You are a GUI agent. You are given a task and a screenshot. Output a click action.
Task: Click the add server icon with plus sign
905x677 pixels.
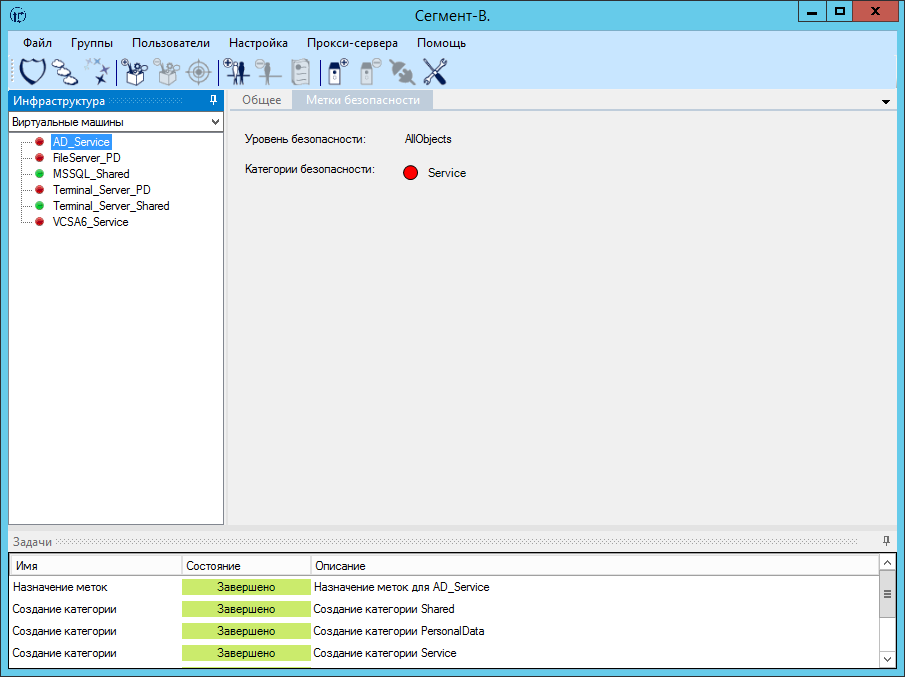(337, 72)
